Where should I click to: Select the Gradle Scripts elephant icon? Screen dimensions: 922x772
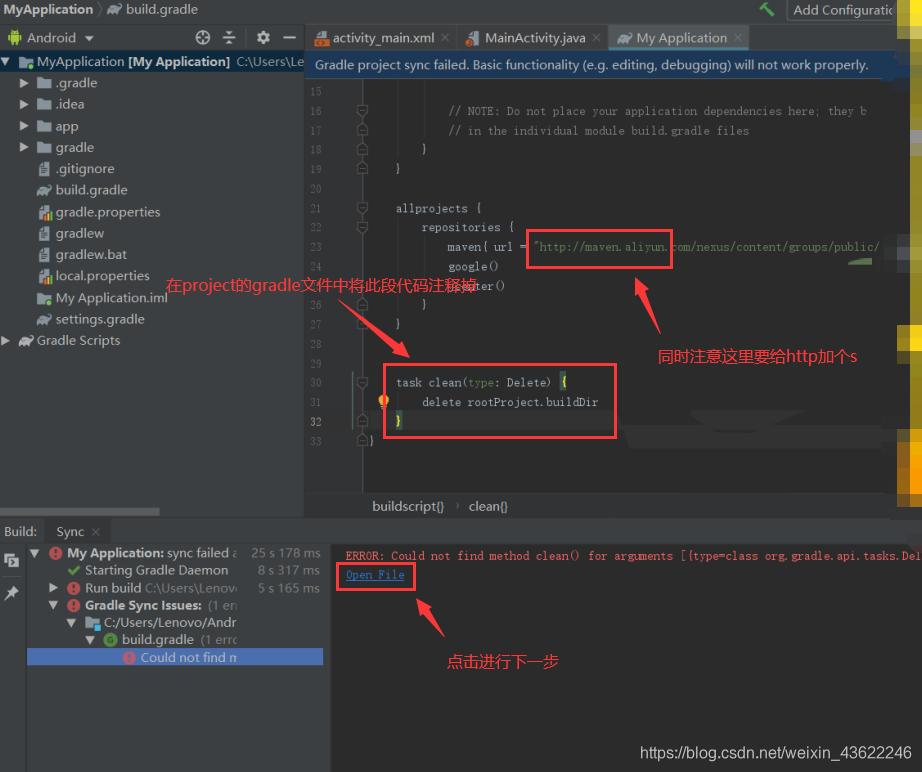[x=25, y=340]
